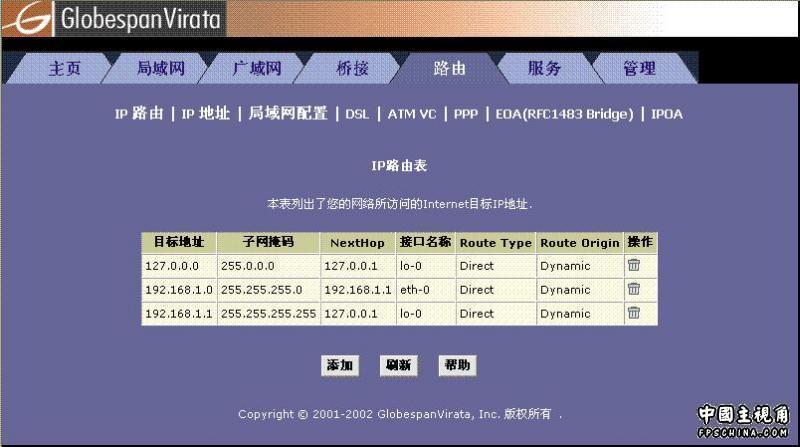The image size is (800, 447).
Task: Open the IPOA submenu link
Action: click(667, 114)
